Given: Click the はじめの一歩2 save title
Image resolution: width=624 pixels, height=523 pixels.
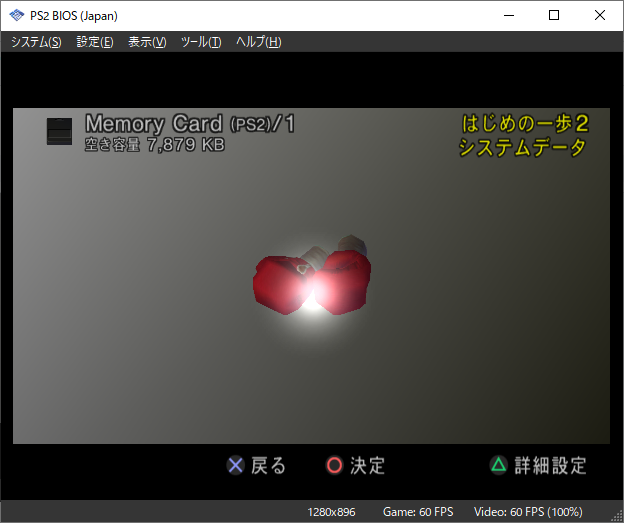Looking at the screenshot, I should tap(525, 123).
